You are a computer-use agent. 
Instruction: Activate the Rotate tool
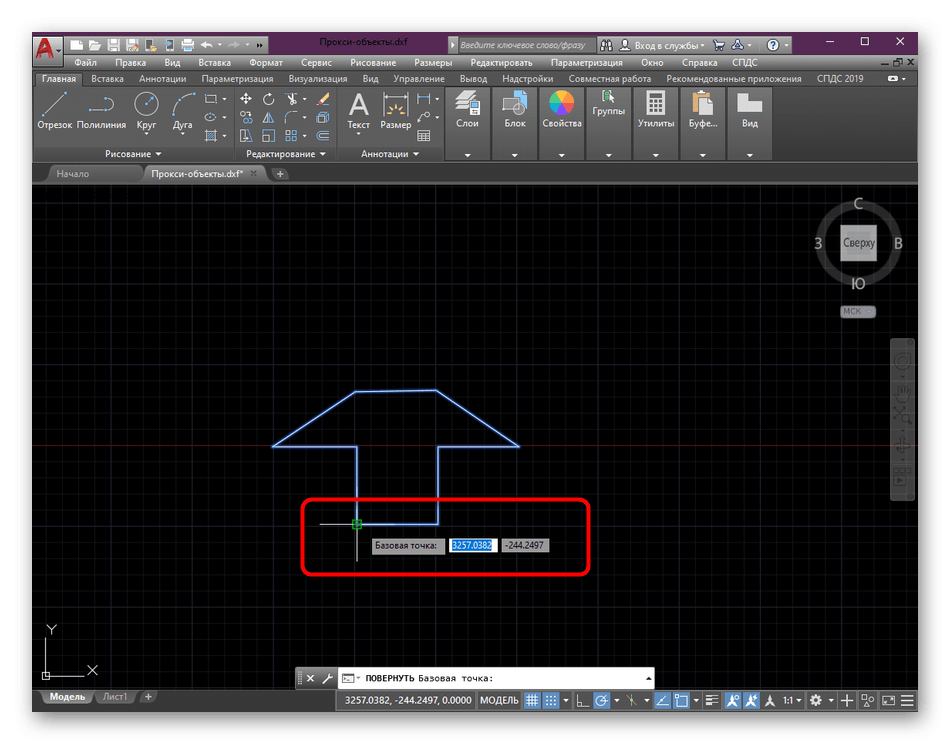pyautogui.click(x=268, y=99)
